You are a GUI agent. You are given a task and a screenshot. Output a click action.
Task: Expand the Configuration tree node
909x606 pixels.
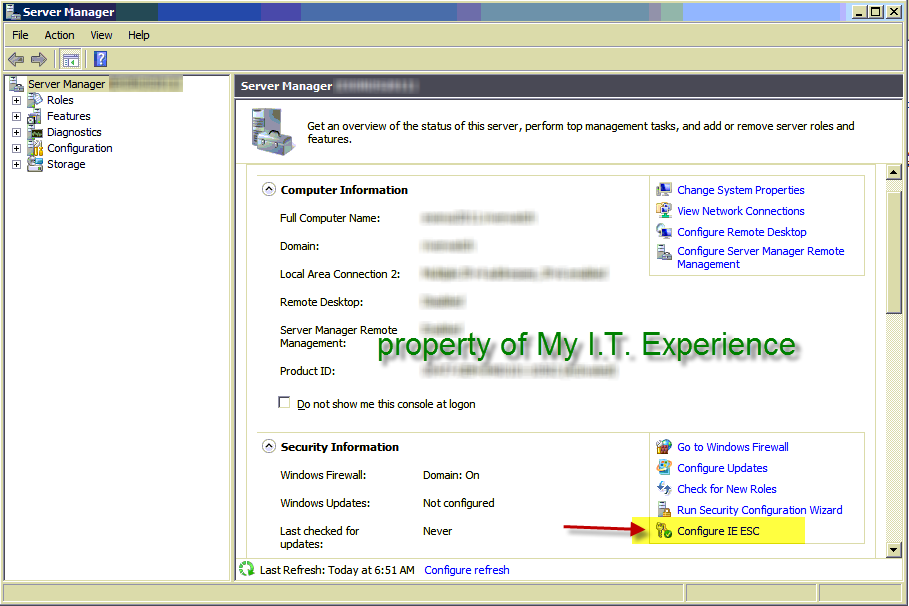click(16, 148)
